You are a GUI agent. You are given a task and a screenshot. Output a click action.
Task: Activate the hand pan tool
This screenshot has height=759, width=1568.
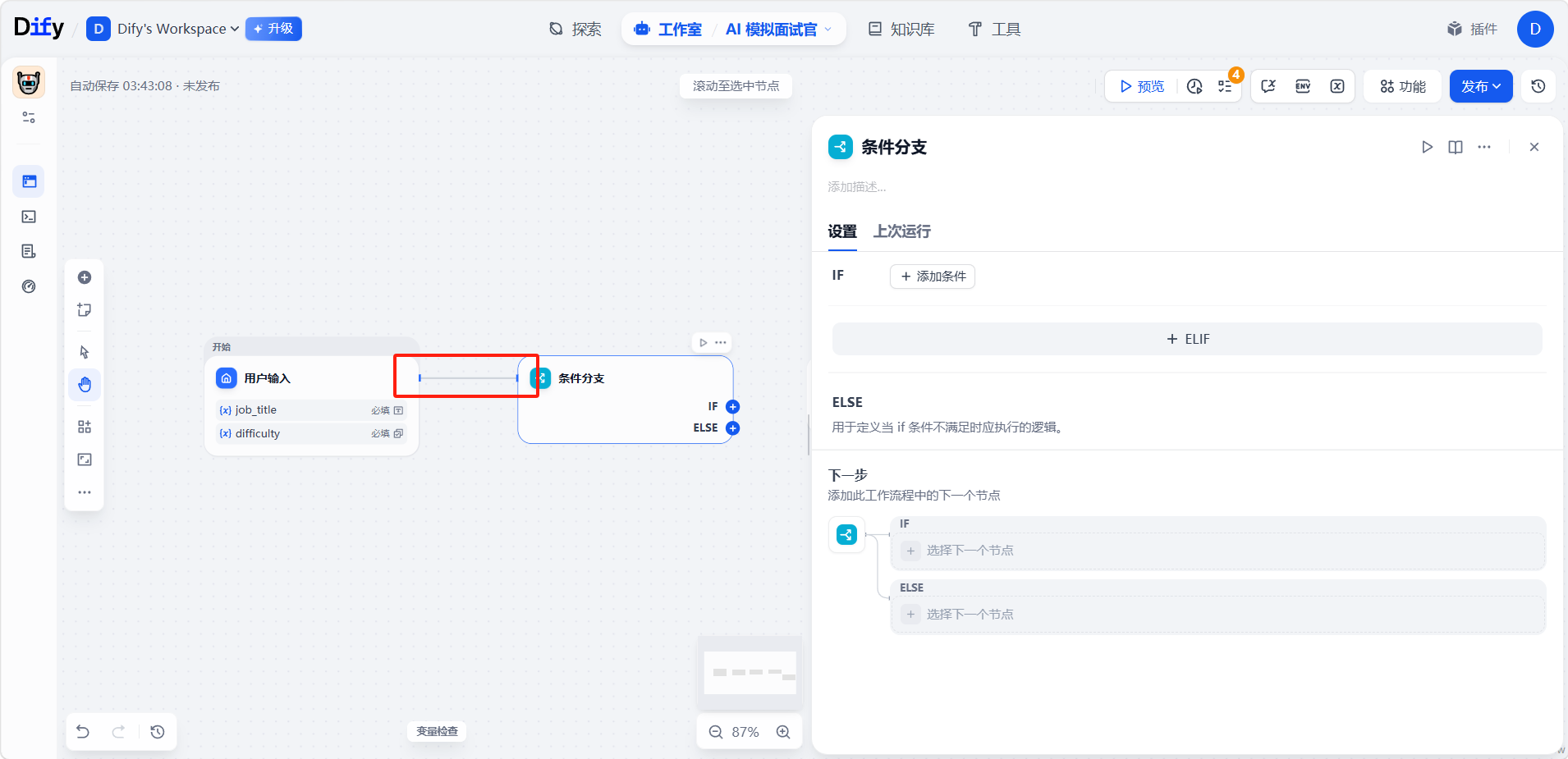point(85,385)
